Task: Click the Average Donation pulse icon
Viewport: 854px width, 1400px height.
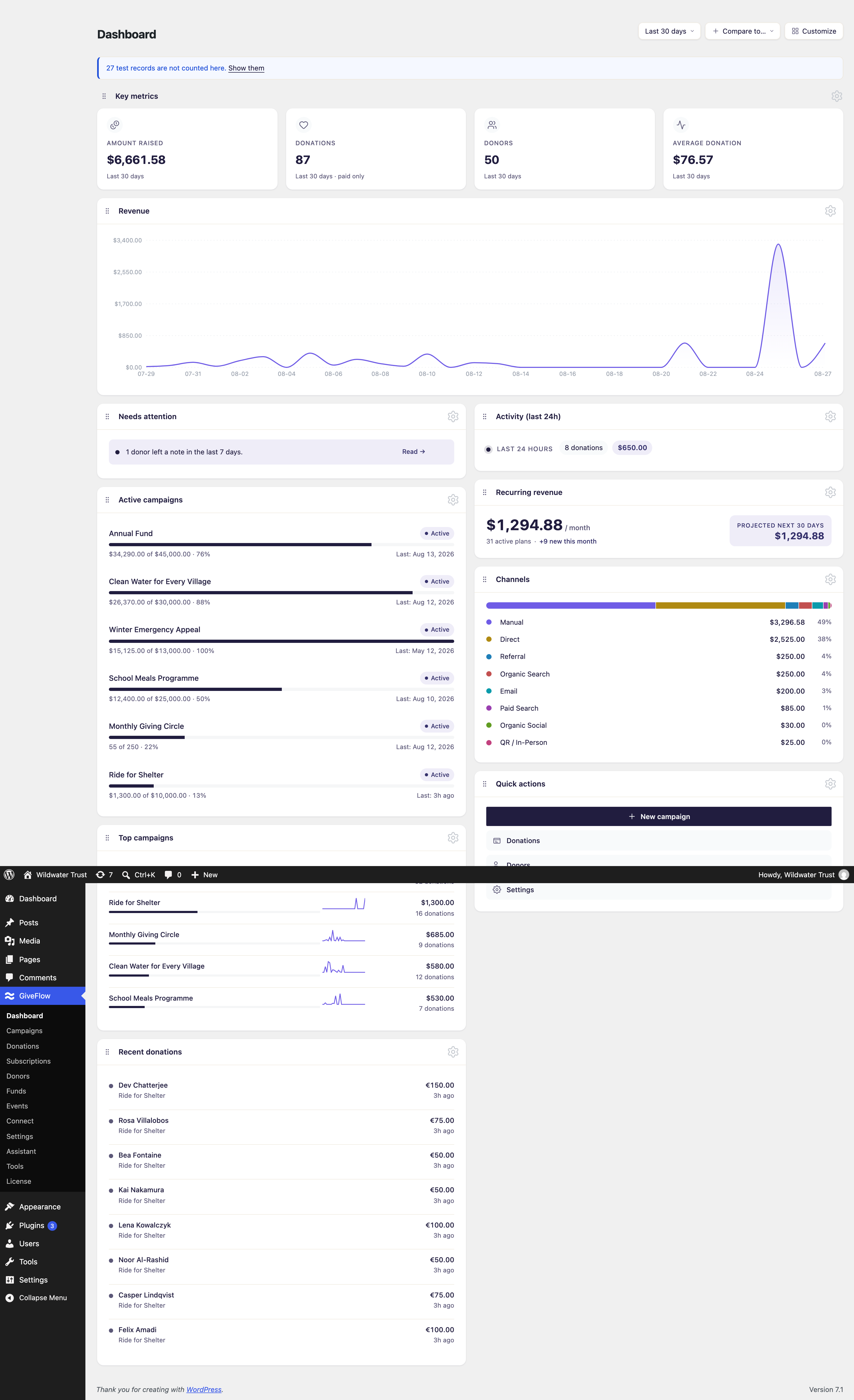Action: [x=681, y=125]
